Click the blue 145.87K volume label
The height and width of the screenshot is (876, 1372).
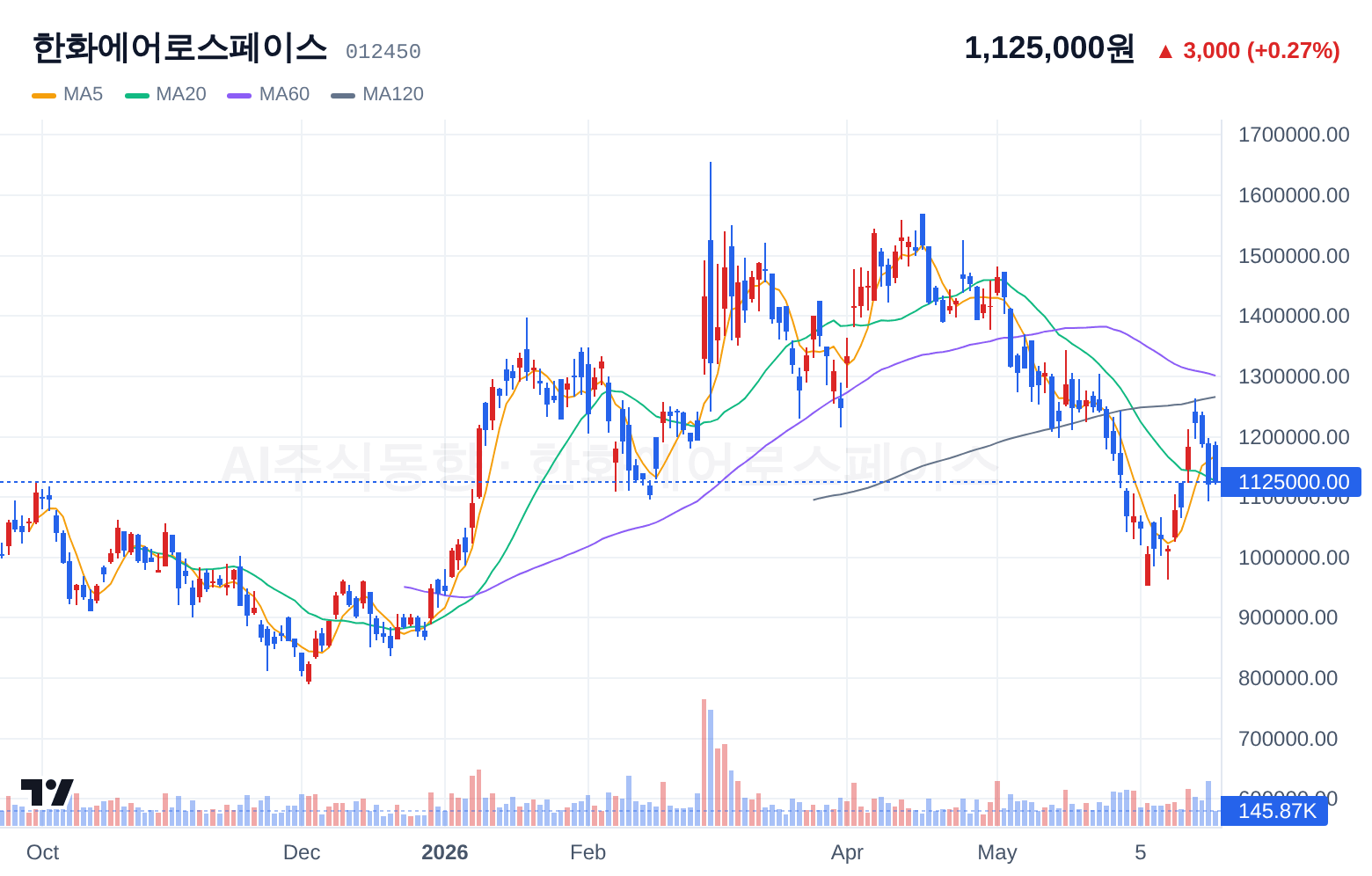(1275, 811)
